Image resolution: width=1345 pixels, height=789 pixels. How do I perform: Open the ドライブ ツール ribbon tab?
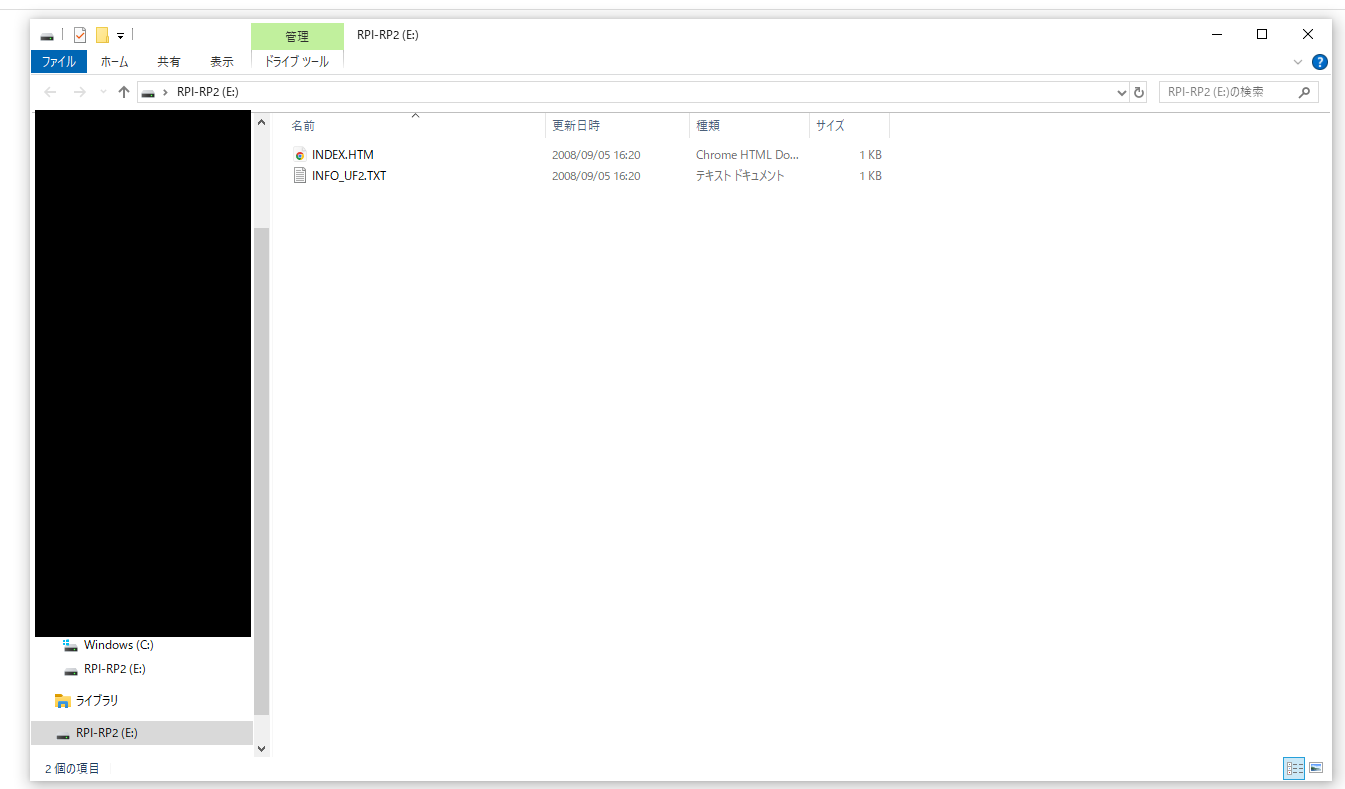297,62
